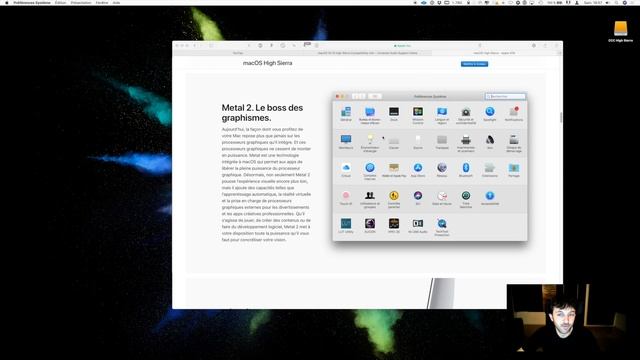This screenshot has height=360, width=640.
Task: Open Langue et région preferences
Action: pos(442,116)
